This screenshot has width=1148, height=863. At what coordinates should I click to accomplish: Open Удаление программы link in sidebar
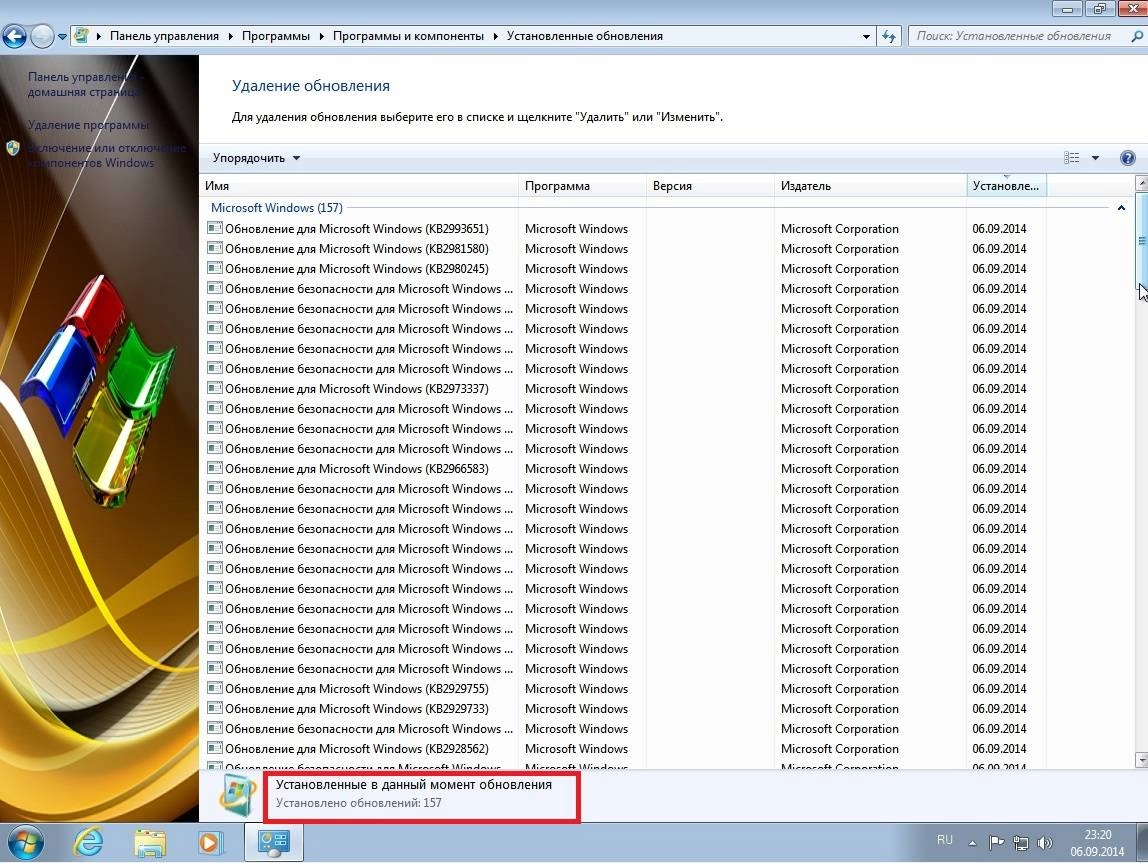click(88, 124)
